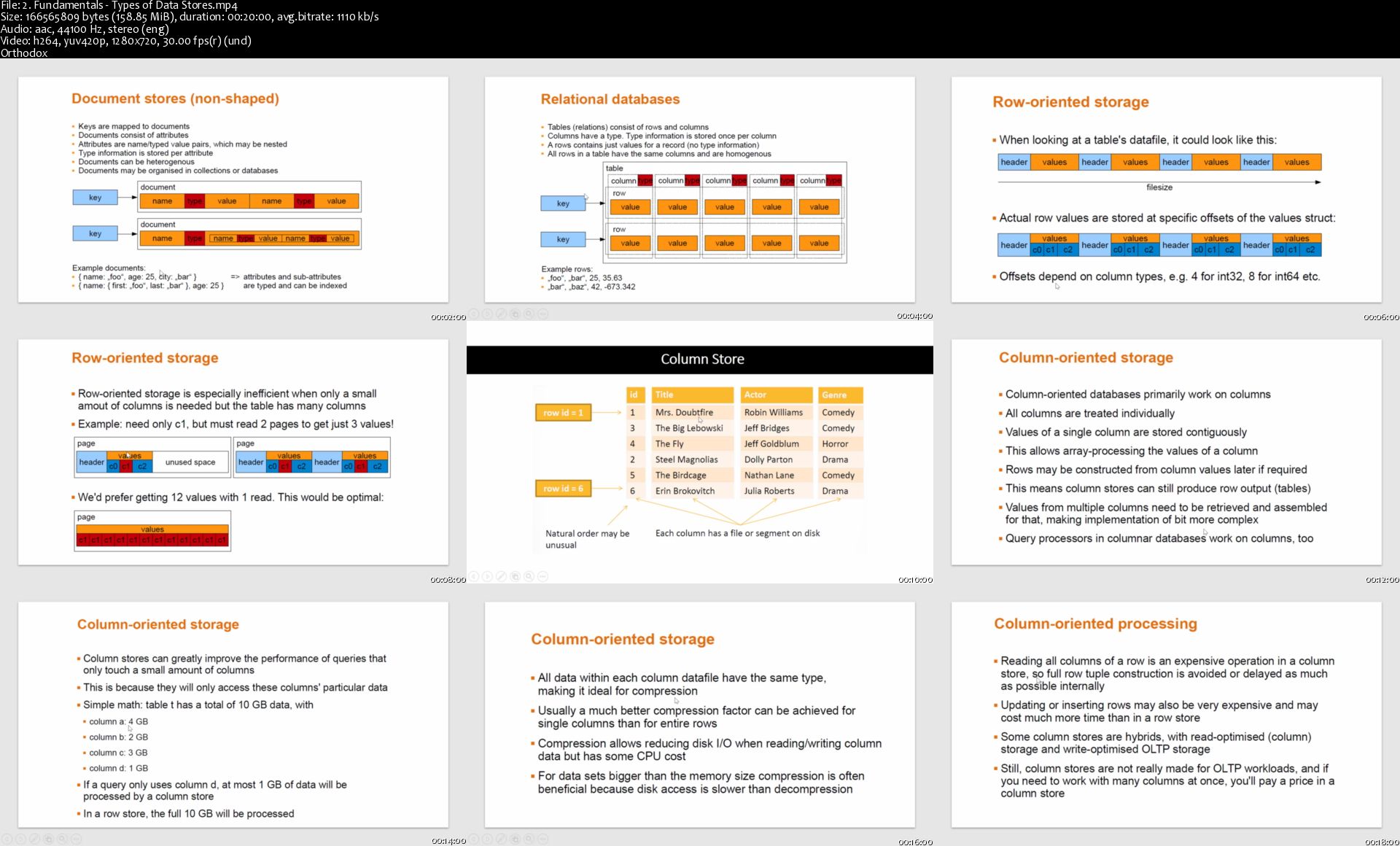The height and width of the screenshot is (846, 1400).
Task: Click the 00:04:00 timestamp label
Action: point(914,317)
